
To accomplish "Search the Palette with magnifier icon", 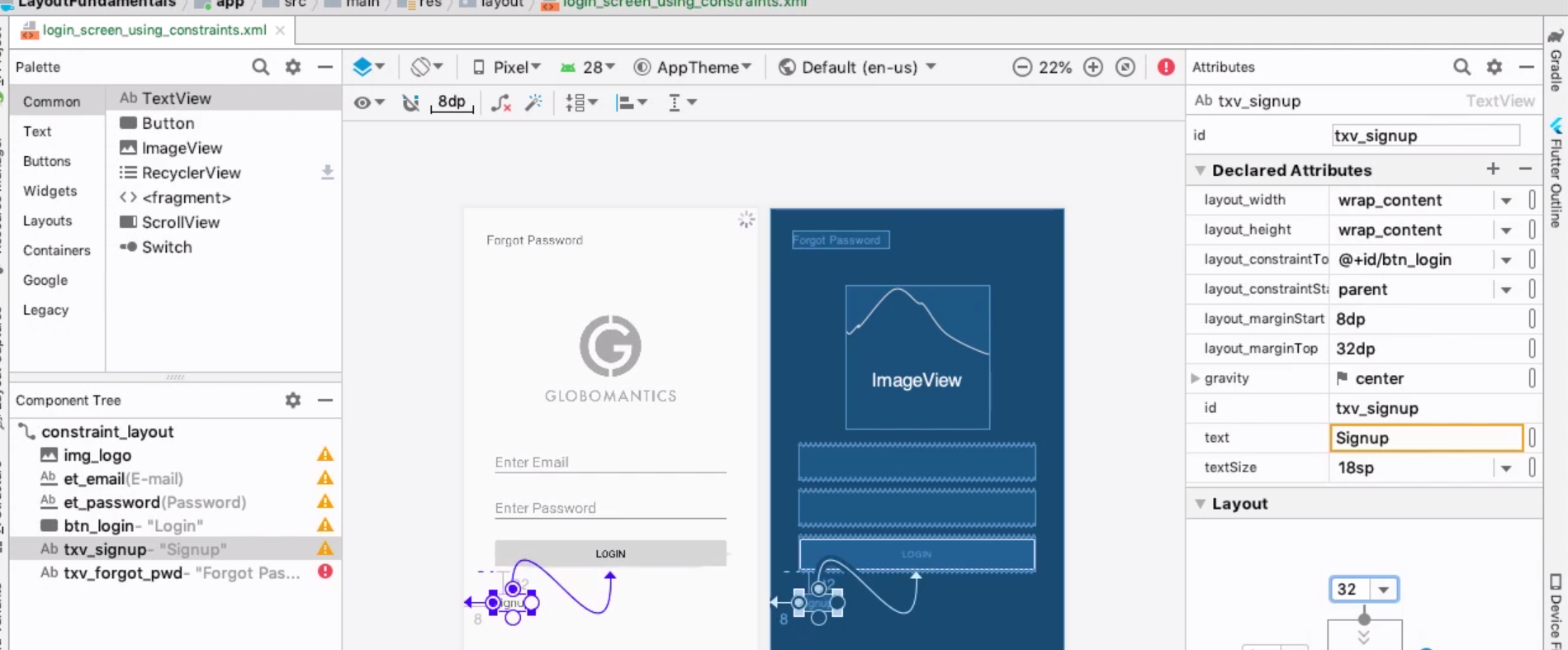I will (x=260, y=67).
